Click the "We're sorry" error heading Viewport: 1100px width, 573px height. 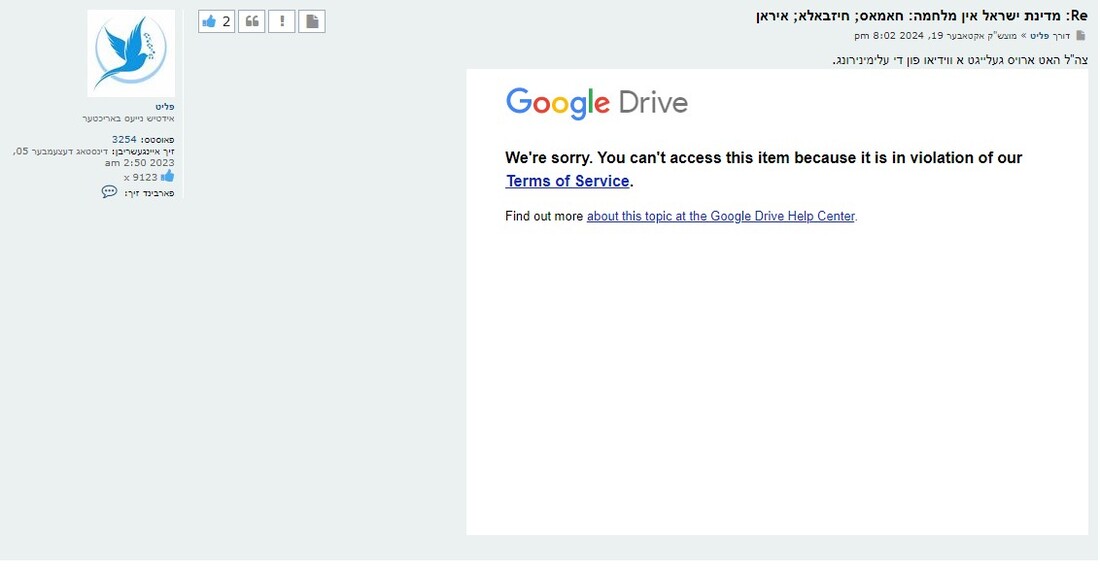763,169
